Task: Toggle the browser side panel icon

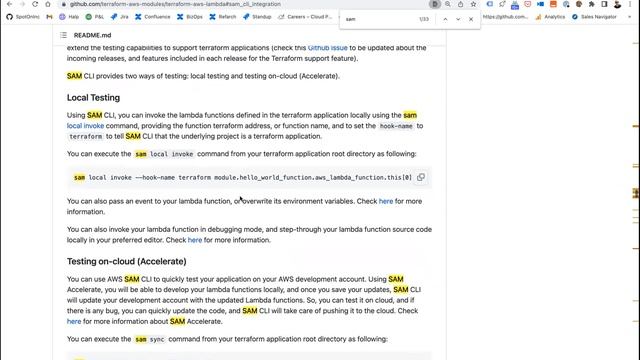Action: (604, 4)
